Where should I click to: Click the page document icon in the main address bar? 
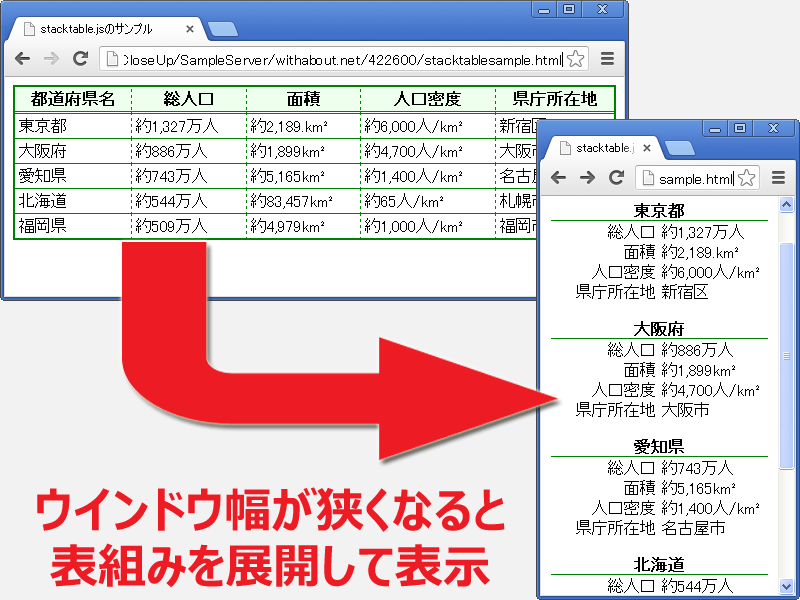click(x=113, y=58)
